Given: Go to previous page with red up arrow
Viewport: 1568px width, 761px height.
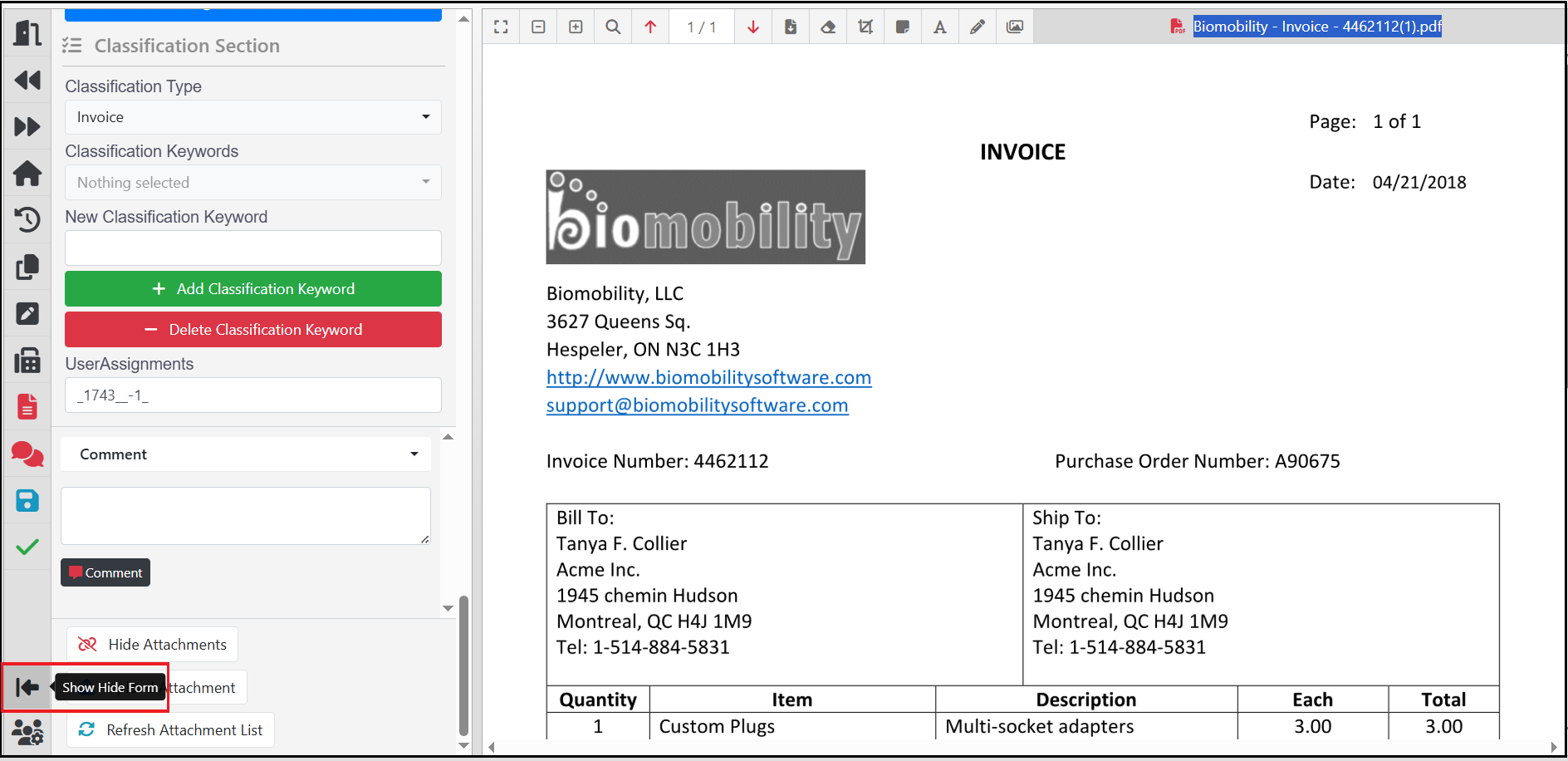Looking at the screenshot, I should point(650,27).
